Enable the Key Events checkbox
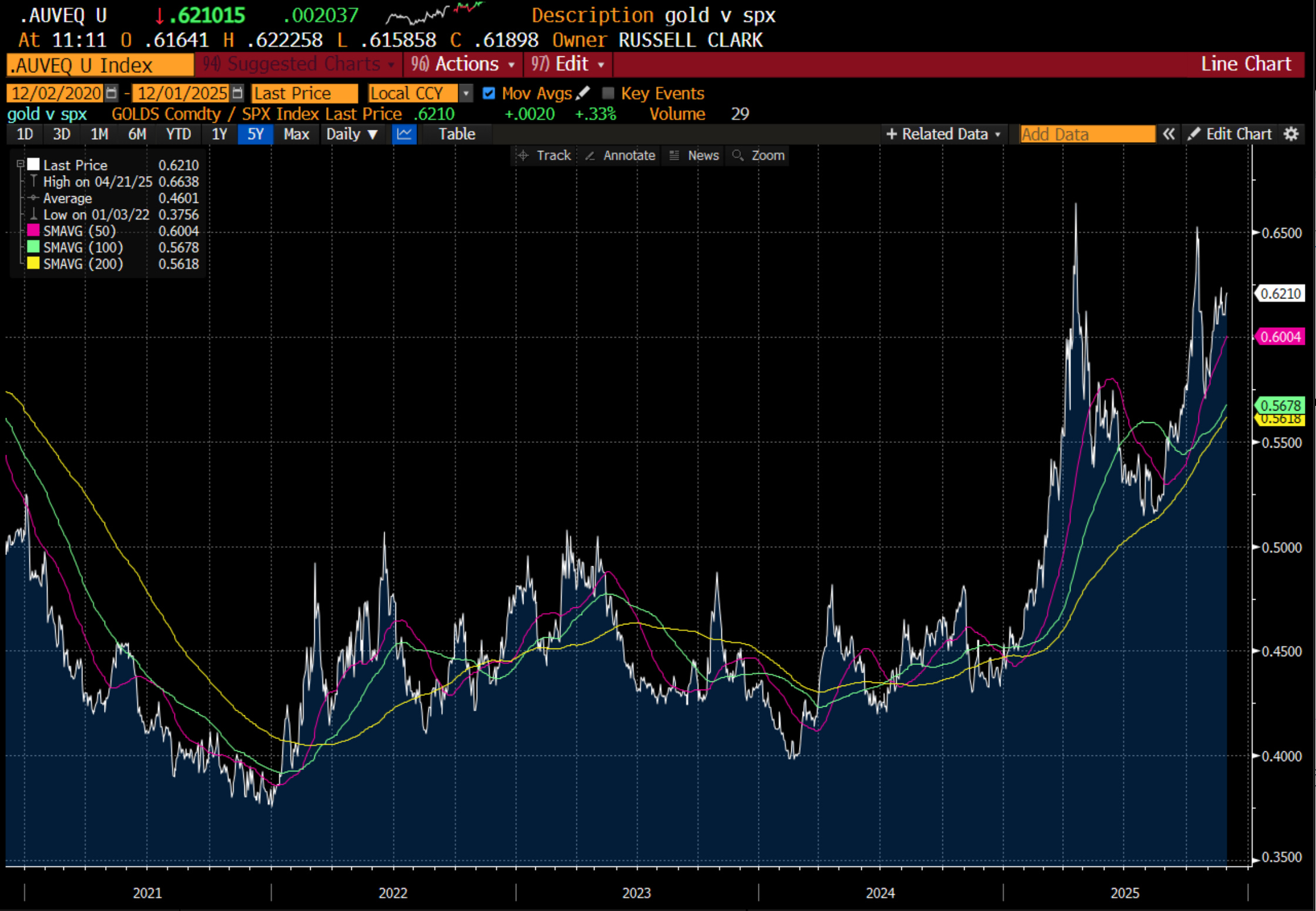 click(608, 93)
